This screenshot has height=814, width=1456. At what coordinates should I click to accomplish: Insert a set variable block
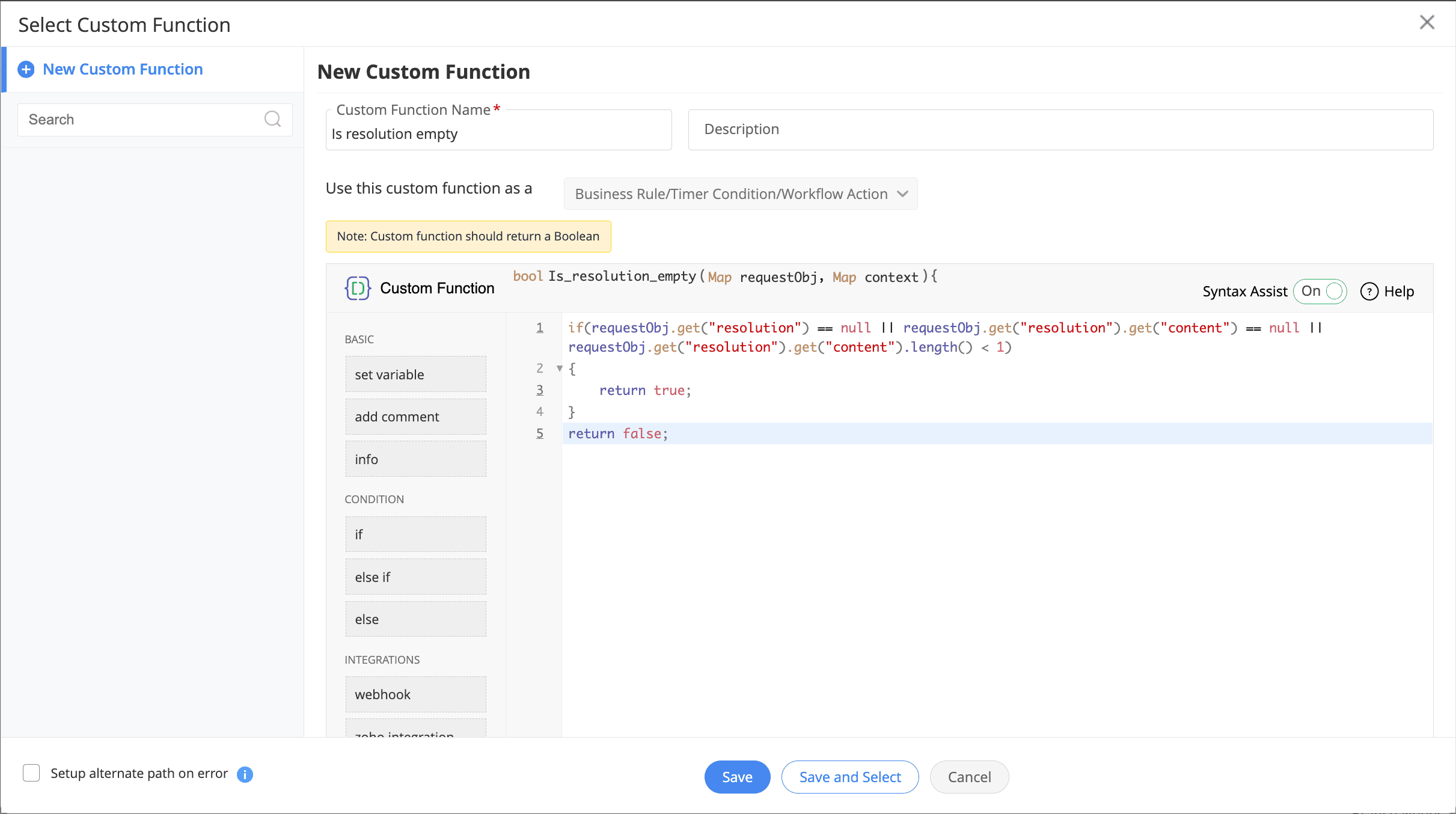point(415,375)
